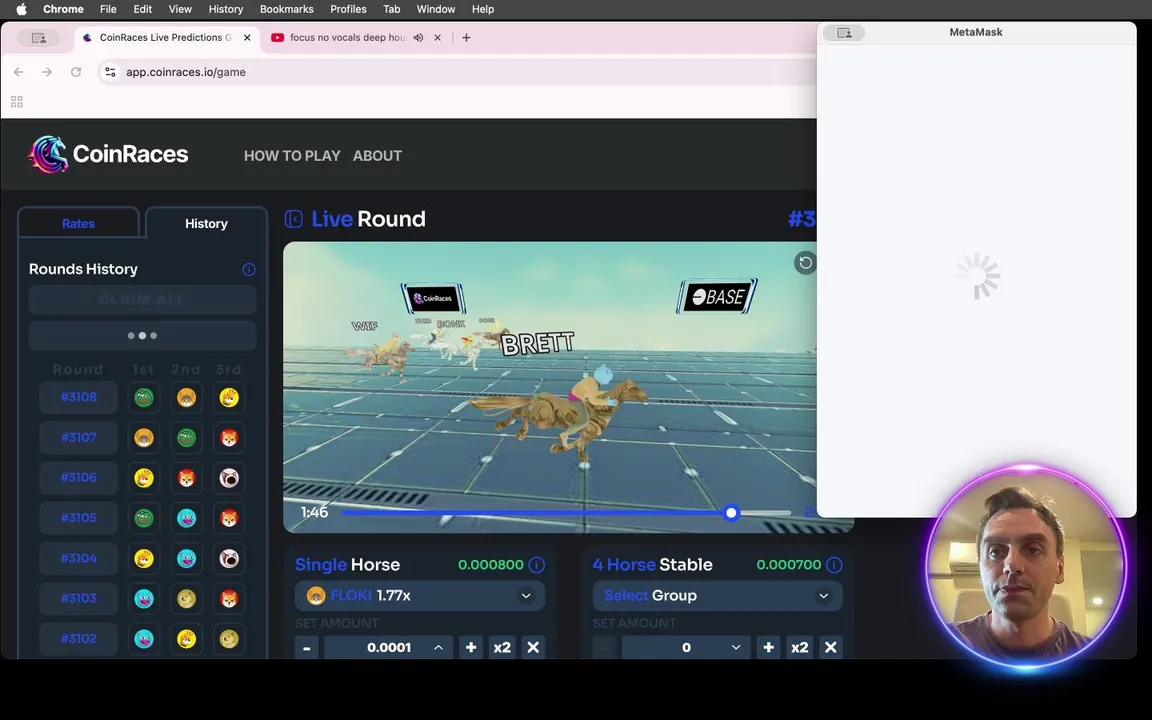Click the CLAIM ALL button
1152x720 pixels.
pyautogui.click(x=143, y=300)
